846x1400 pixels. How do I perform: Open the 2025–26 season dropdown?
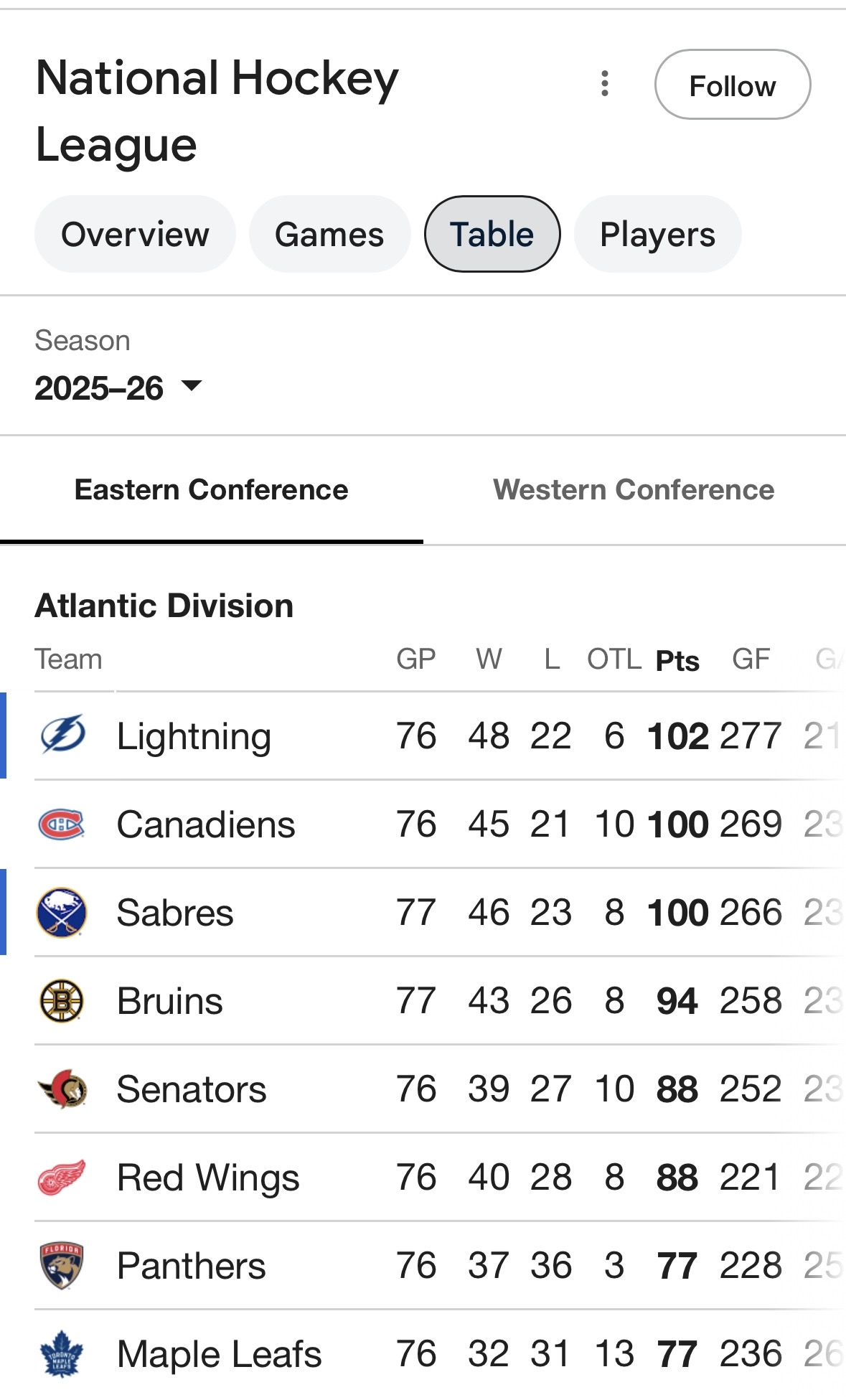(118, 388)
